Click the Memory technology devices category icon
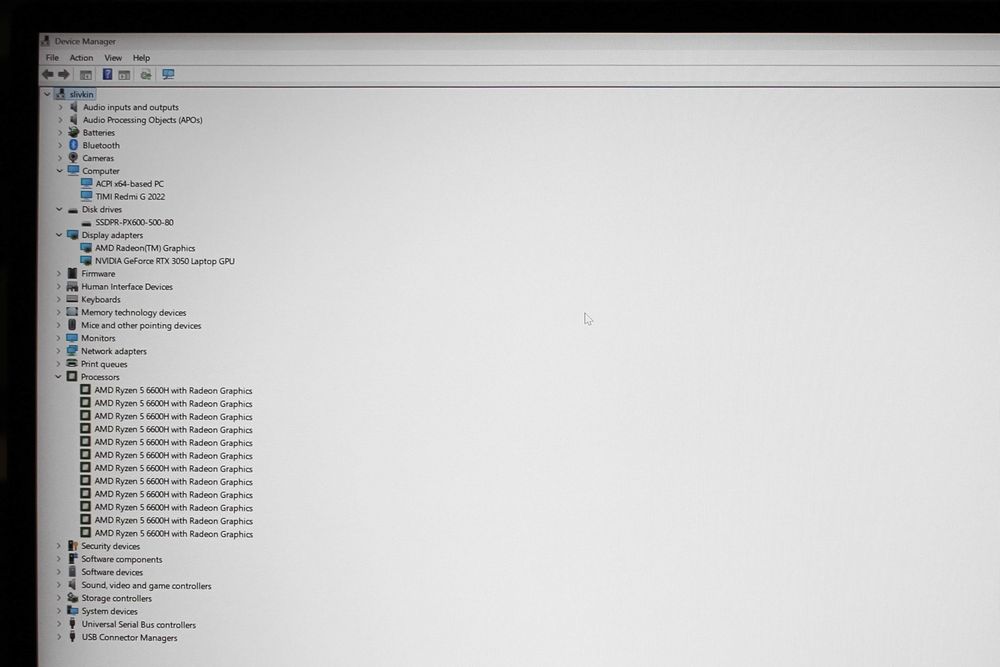 (x=72, y=312)
